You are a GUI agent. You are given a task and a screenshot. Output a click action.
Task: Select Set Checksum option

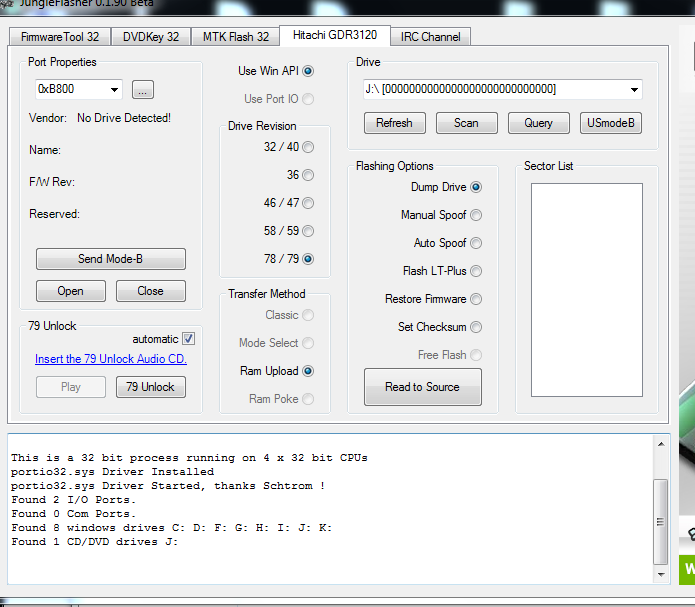476,327
